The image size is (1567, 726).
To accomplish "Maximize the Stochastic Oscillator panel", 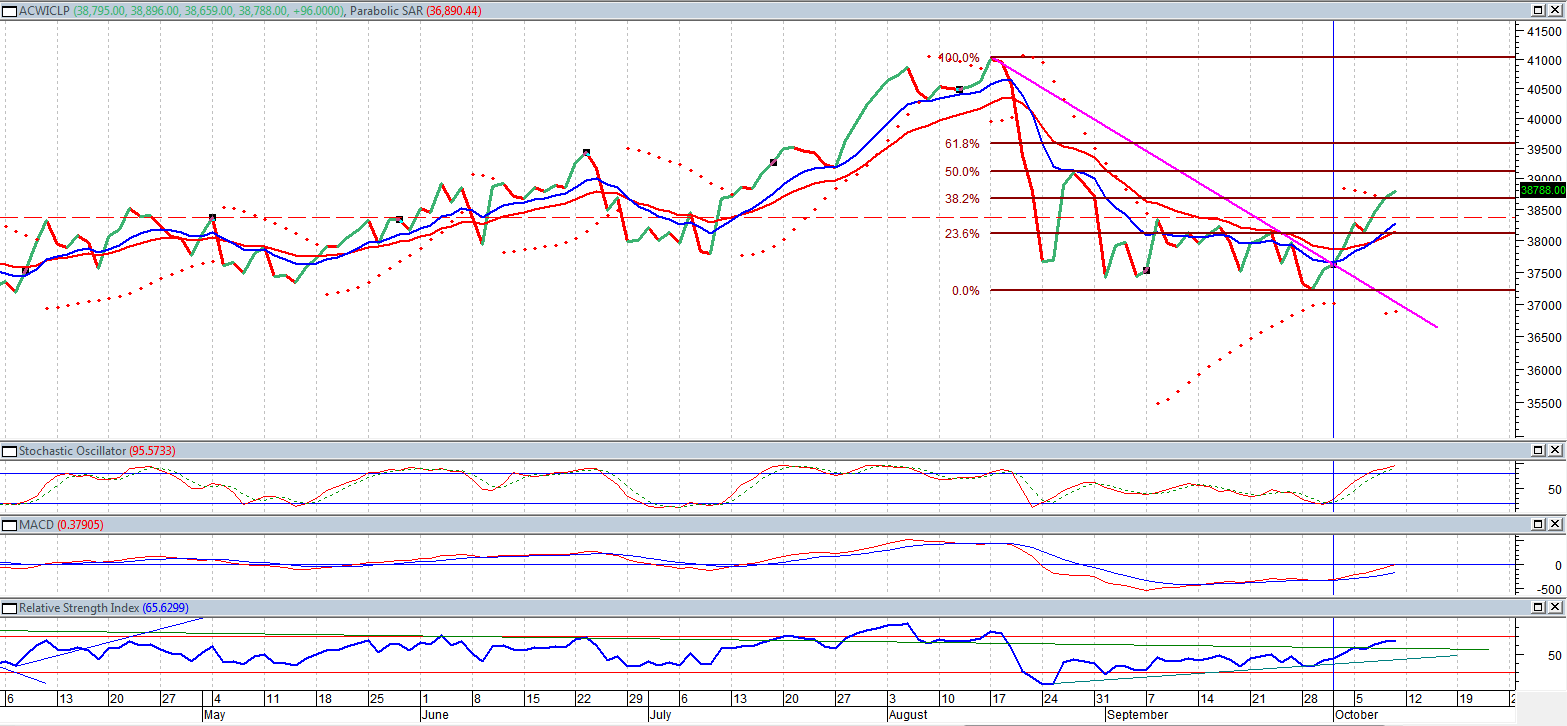I will (1539, 452).
